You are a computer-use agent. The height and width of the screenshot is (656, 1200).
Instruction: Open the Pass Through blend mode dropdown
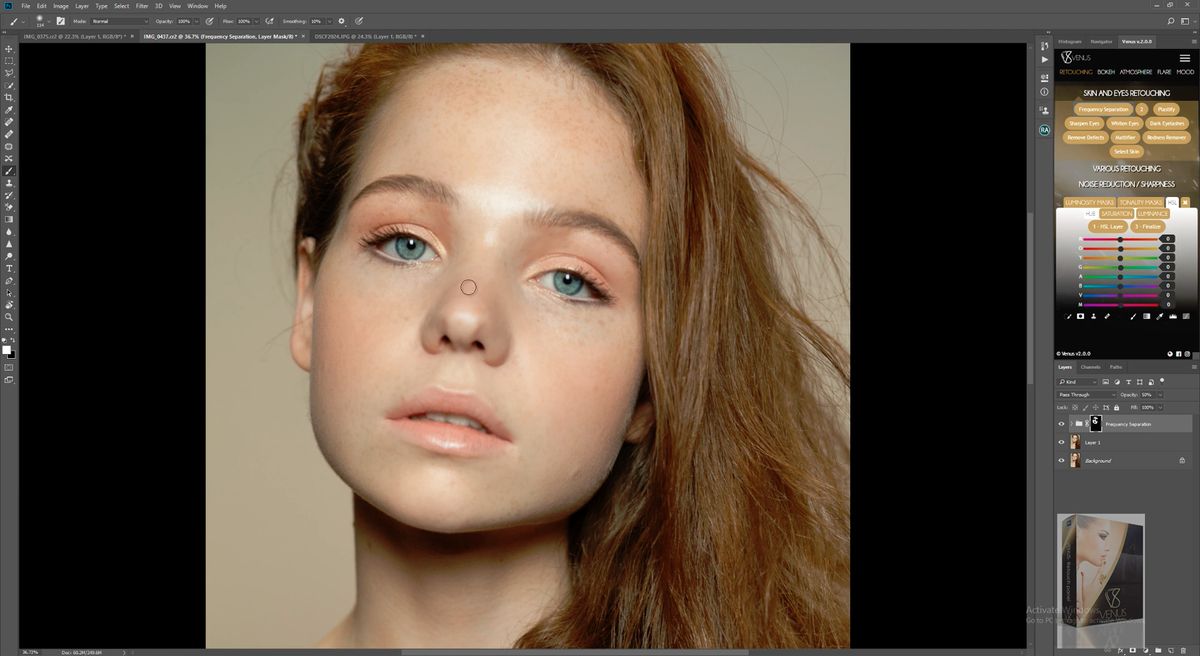(1084, 395)
